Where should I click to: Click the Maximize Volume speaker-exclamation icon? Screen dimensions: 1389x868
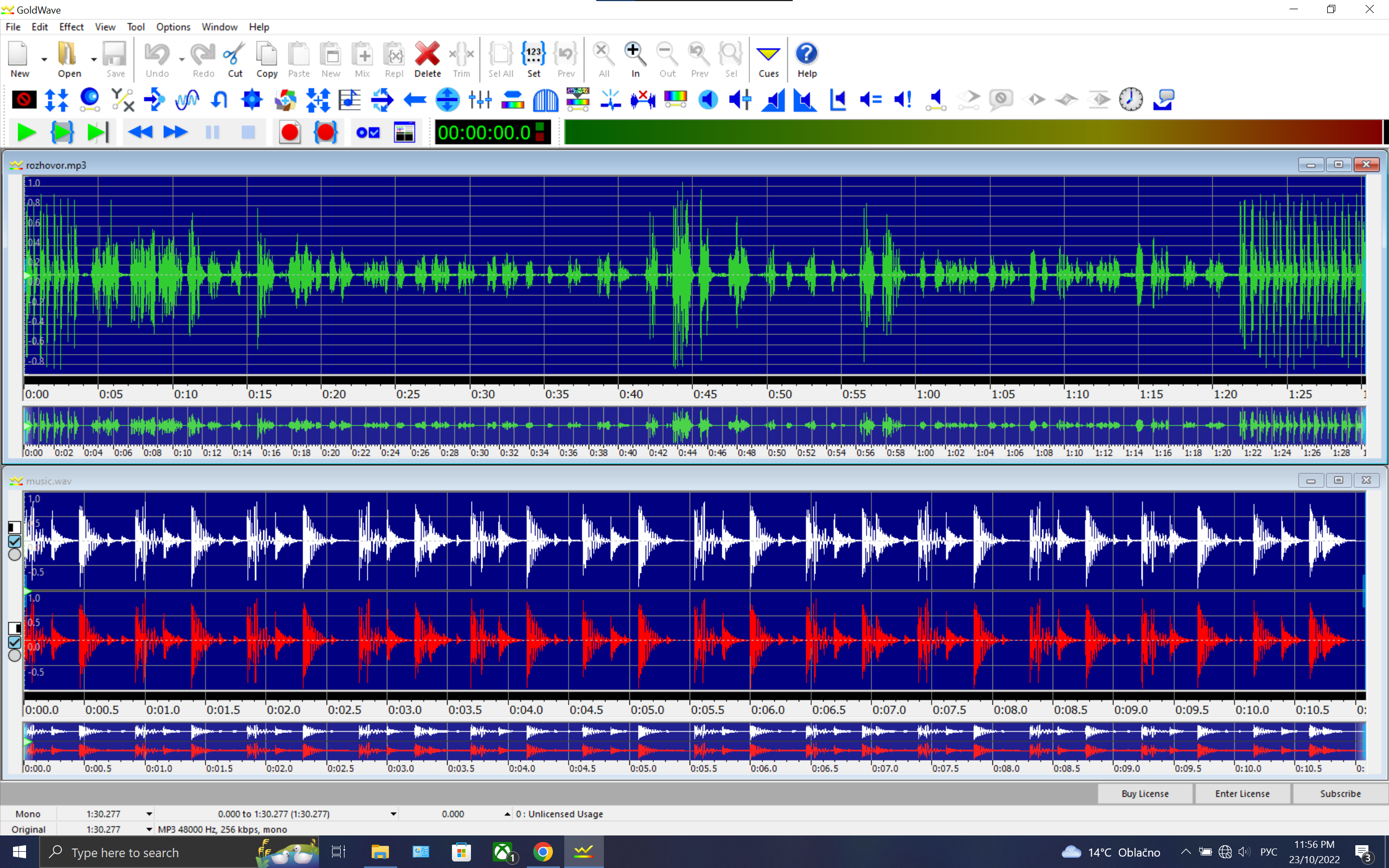pyautogui.click(x=903, y=100)
